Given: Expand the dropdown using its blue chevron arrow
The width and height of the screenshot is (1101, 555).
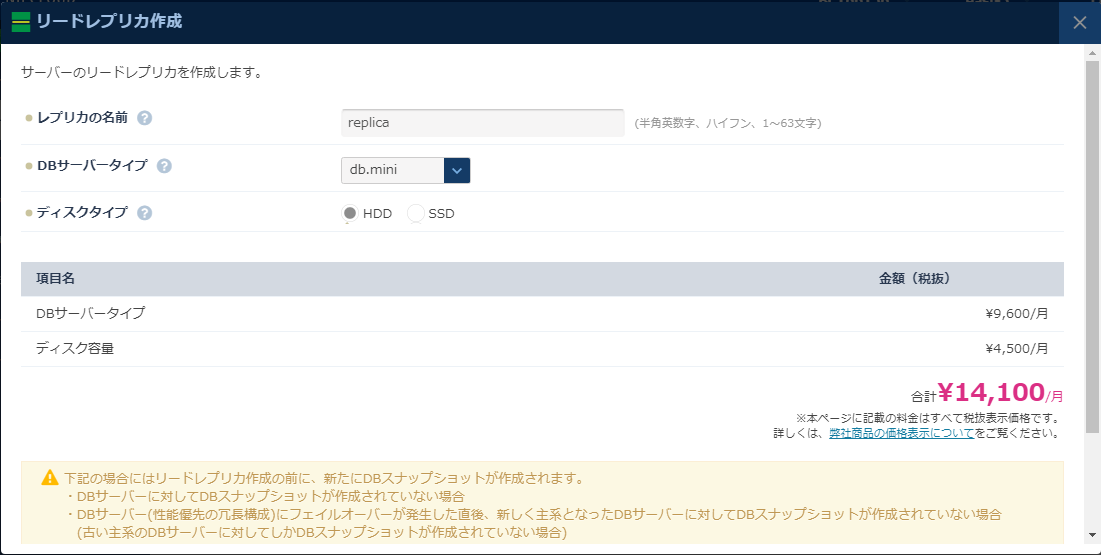Looking at the screenshot, I should pyautogui.click(x=456, y=170).
